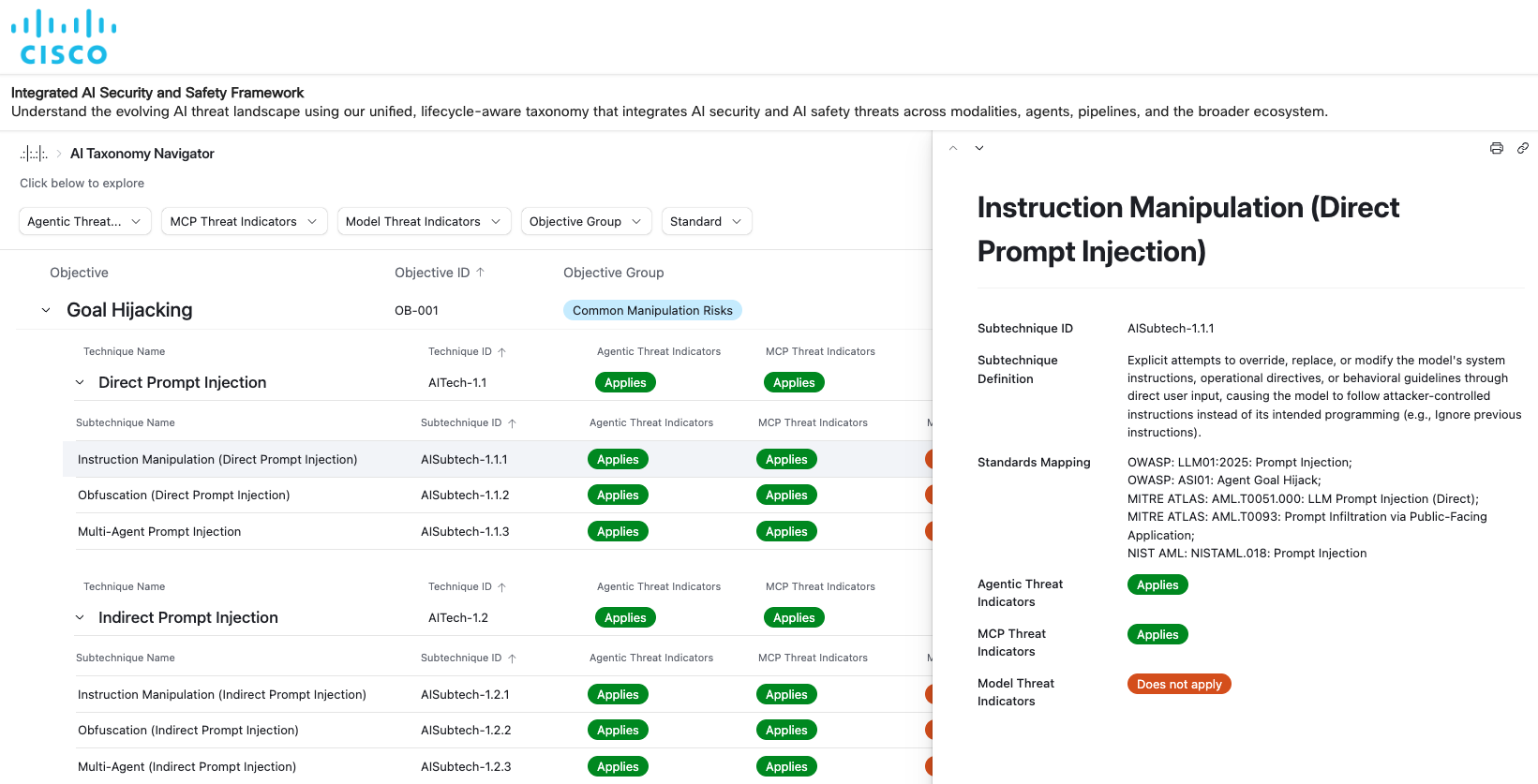Select Obfuscation (Direct Prompt Injection) row

pos(184,496)
